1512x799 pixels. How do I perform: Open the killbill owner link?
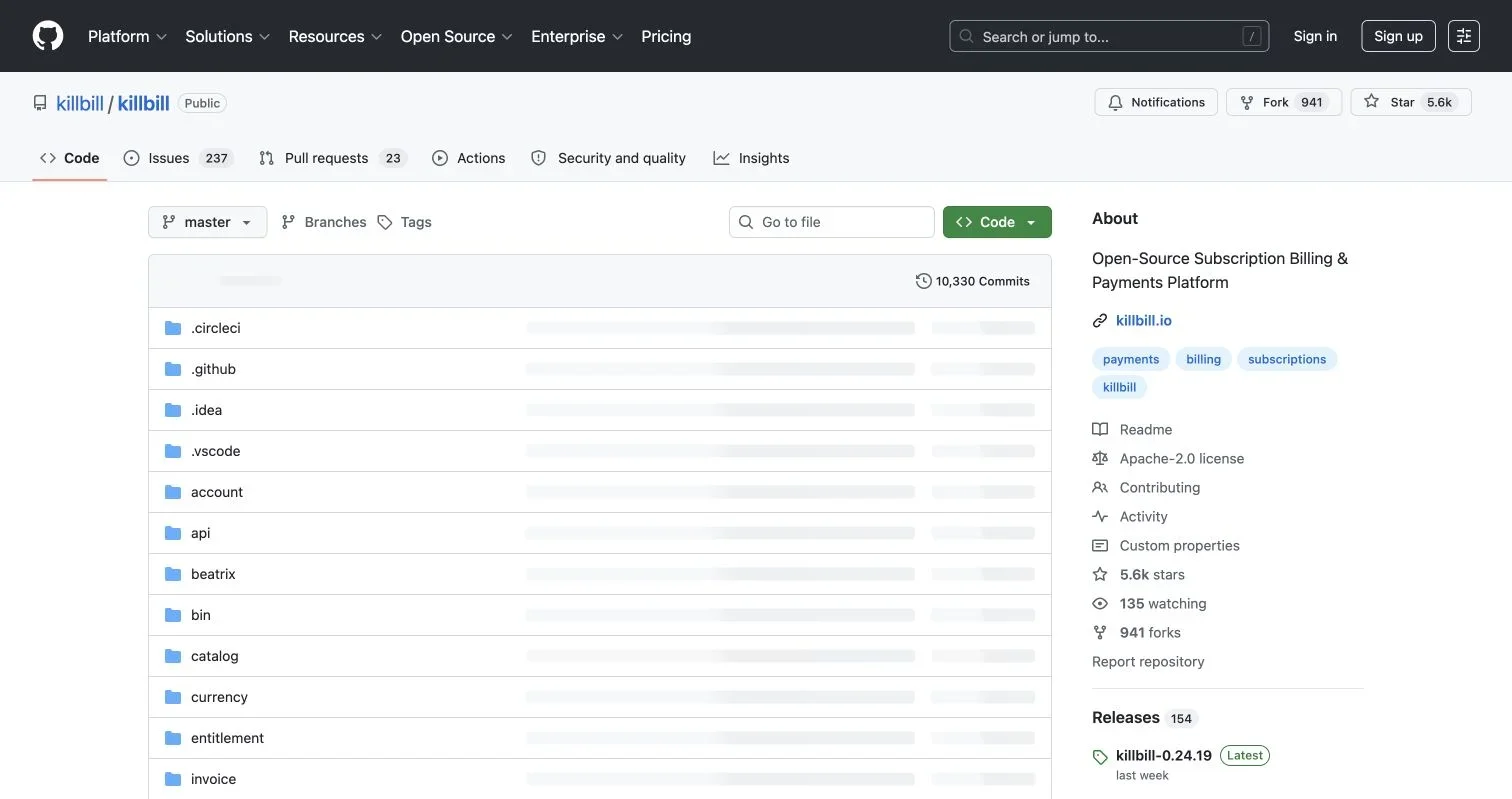click(80, 103)
